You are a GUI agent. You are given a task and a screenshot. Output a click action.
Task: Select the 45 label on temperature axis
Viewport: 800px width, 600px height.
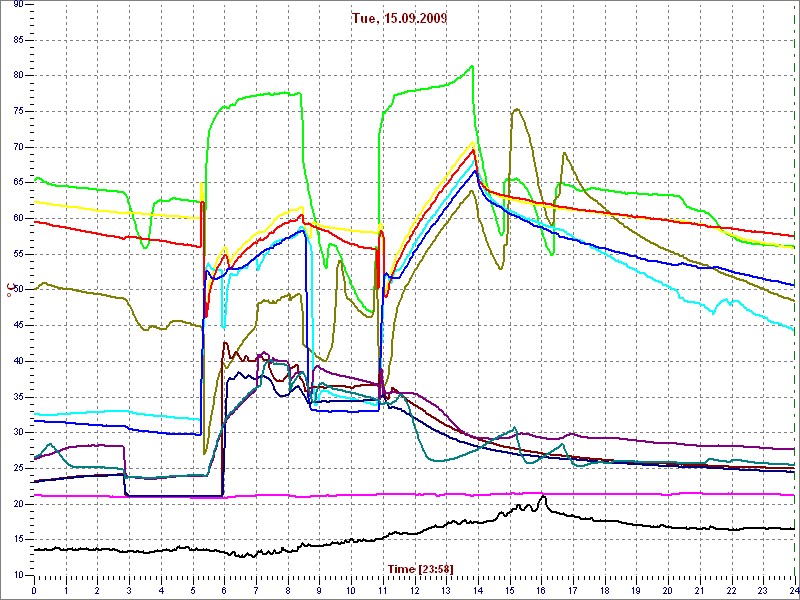(17, 326)
